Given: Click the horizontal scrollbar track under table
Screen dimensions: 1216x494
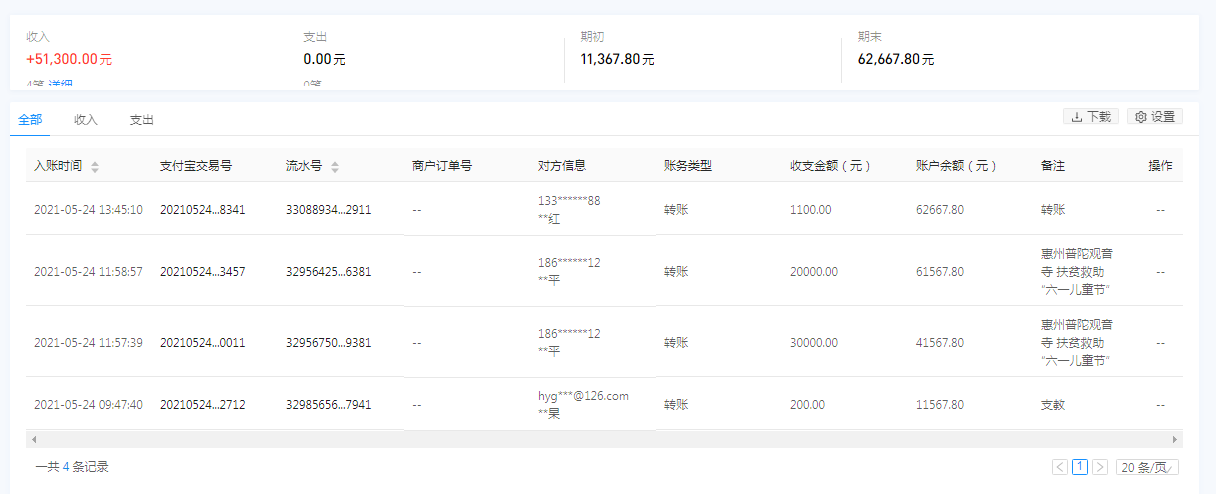Looking at the screenshot, I should click(x=600, y=439).
